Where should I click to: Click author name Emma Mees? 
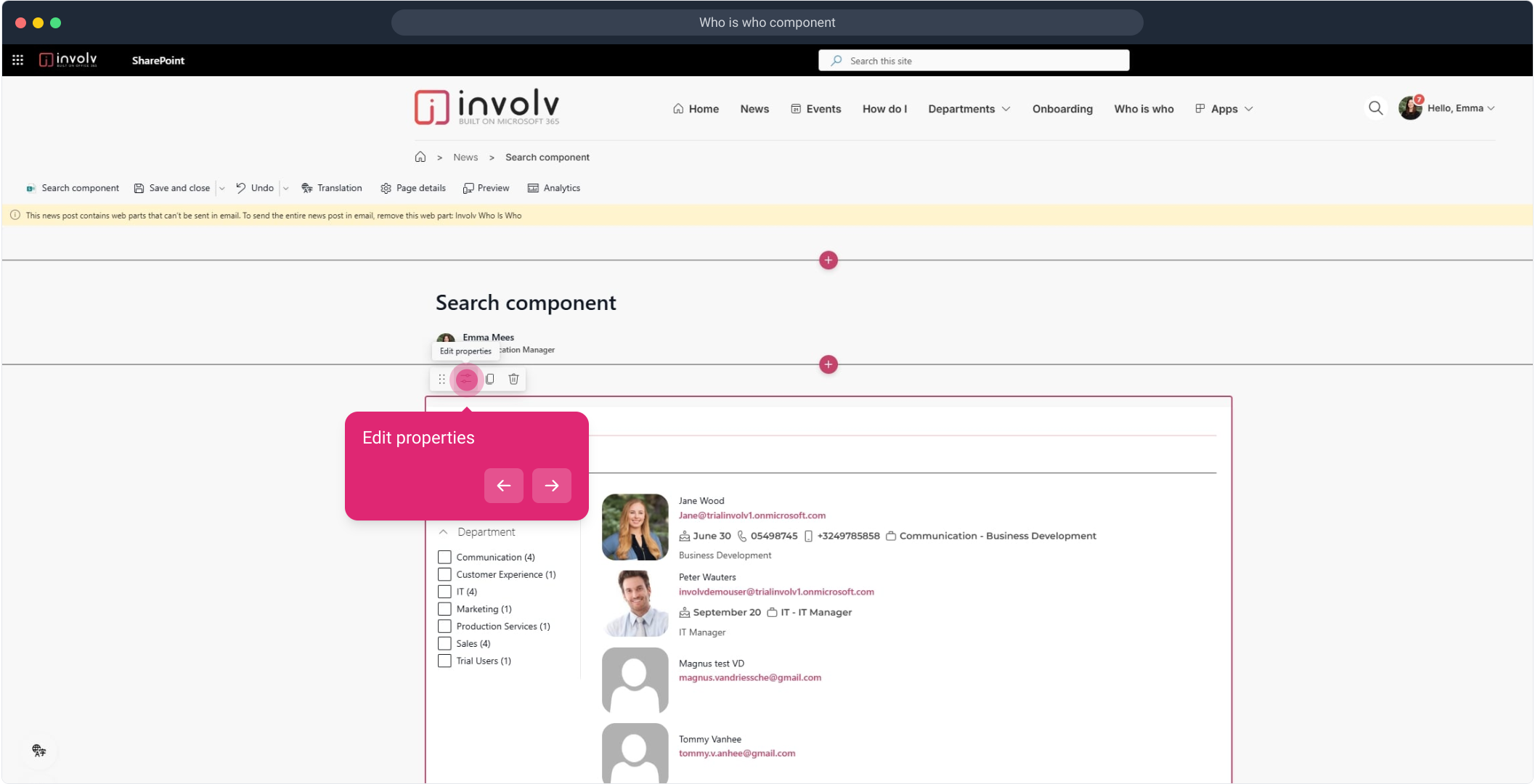pos(488,337)
